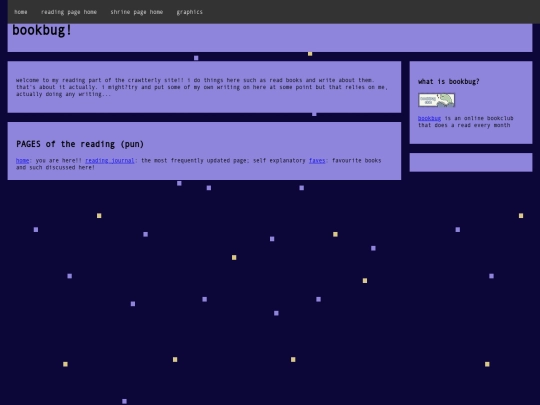Click the bookbug badge image
The height and width of the screenshot is (405, 540).
click(x=436, y=100)
